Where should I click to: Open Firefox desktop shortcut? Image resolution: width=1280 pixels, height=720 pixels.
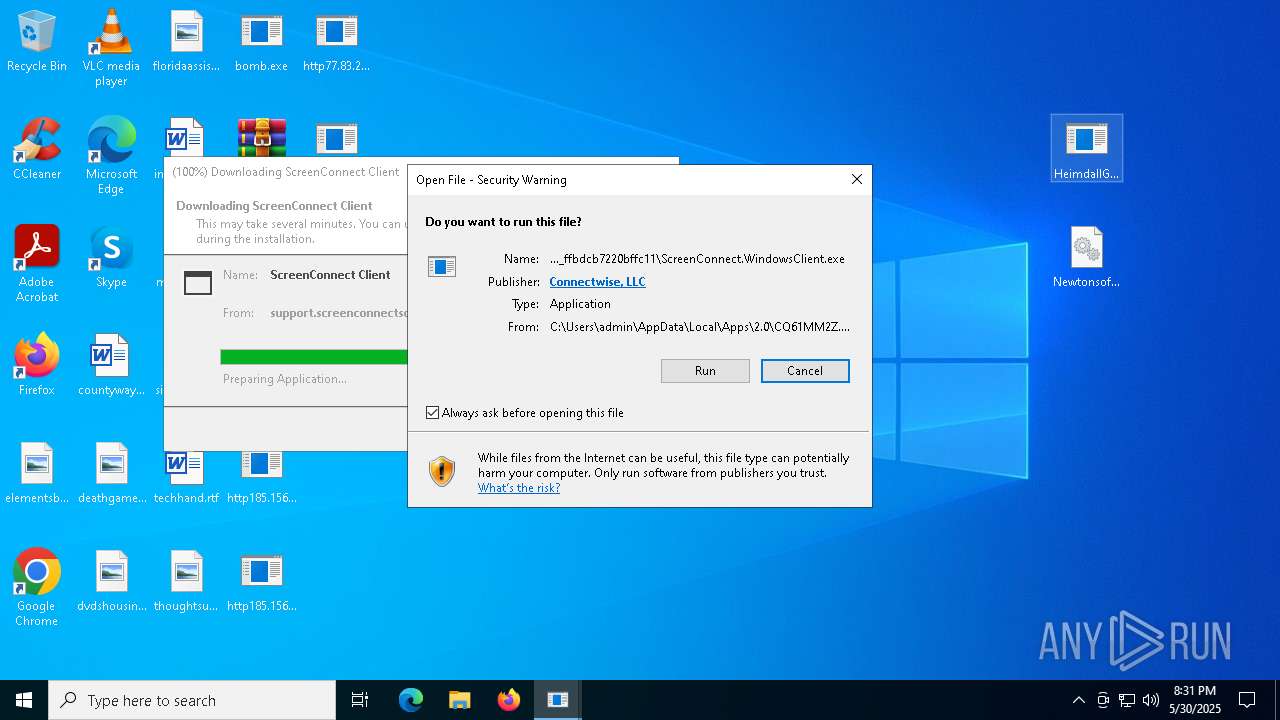pos(37,366)
